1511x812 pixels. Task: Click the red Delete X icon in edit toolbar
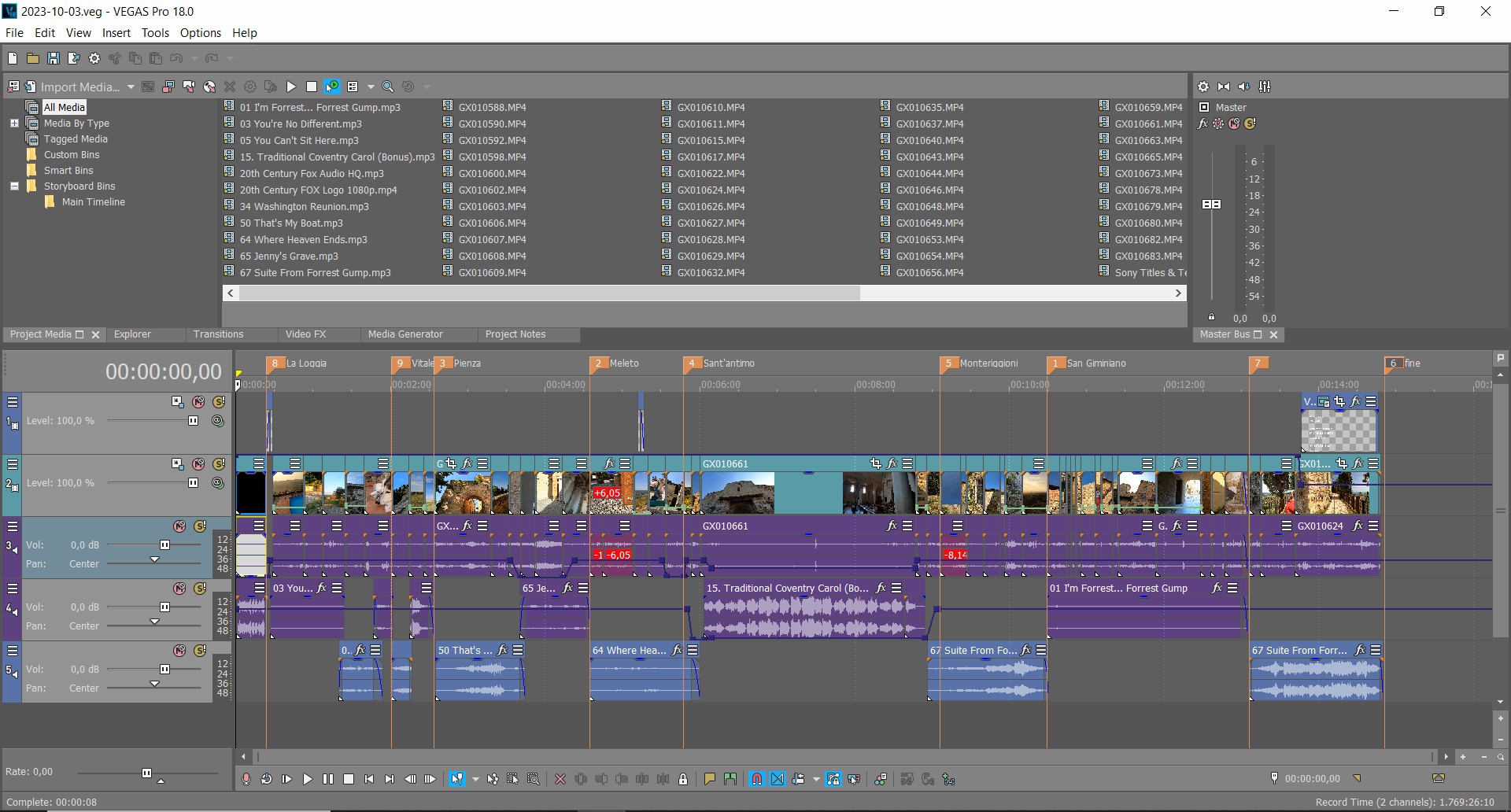(560, 779)
